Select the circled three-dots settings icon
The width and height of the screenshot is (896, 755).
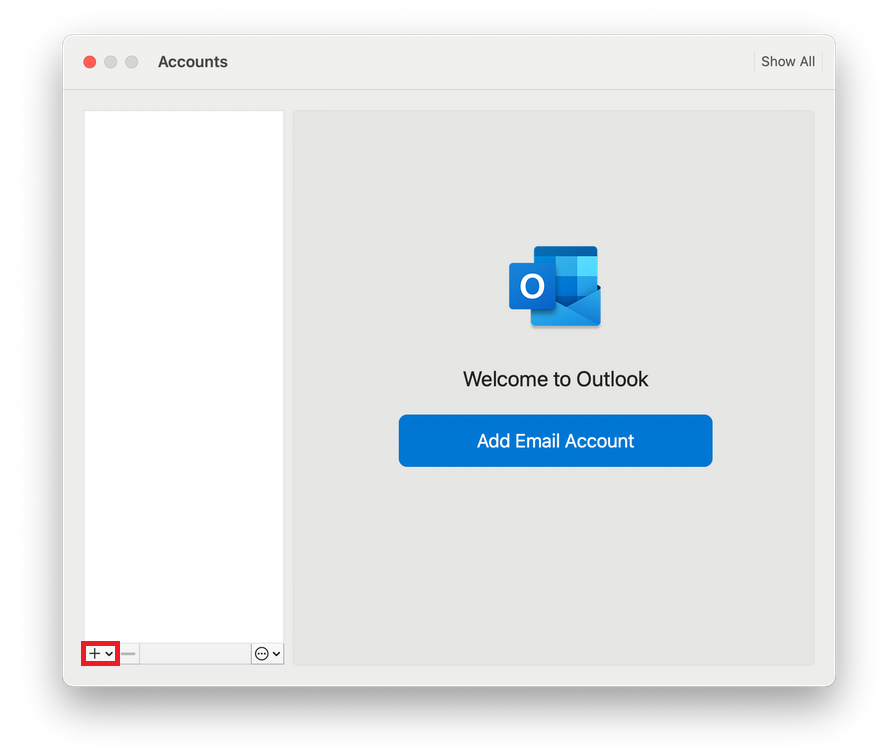(x=262, y=653)
